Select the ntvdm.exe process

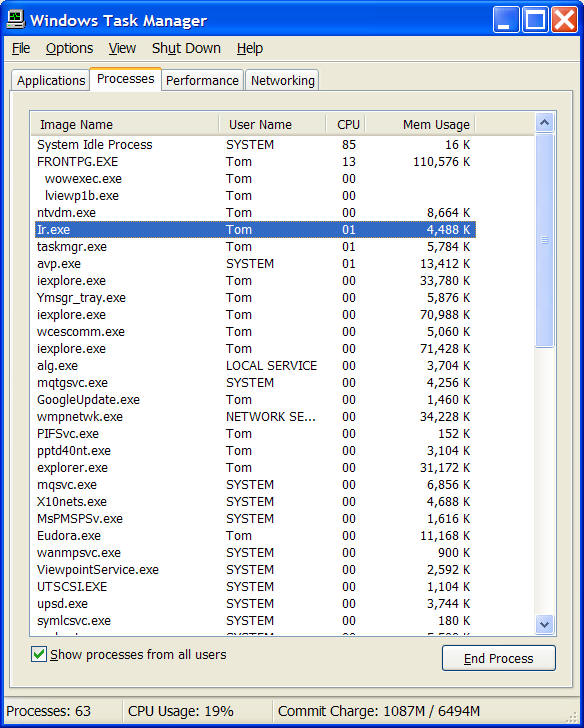254,213
